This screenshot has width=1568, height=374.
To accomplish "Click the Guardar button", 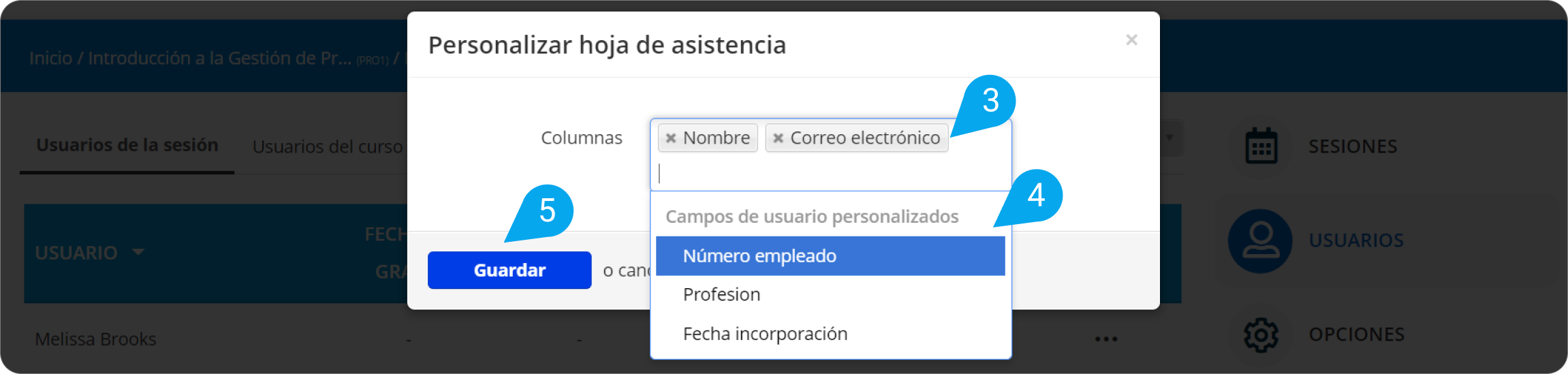I will click(x=509, y=270).
